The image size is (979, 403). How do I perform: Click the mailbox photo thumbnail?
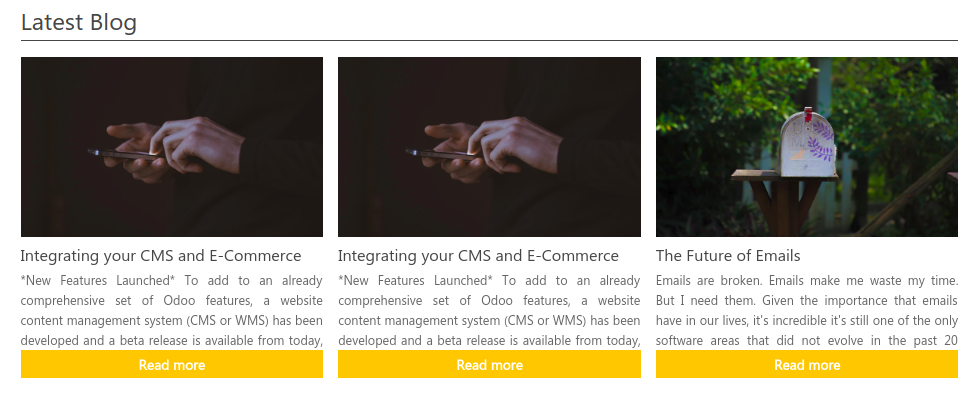807,147
